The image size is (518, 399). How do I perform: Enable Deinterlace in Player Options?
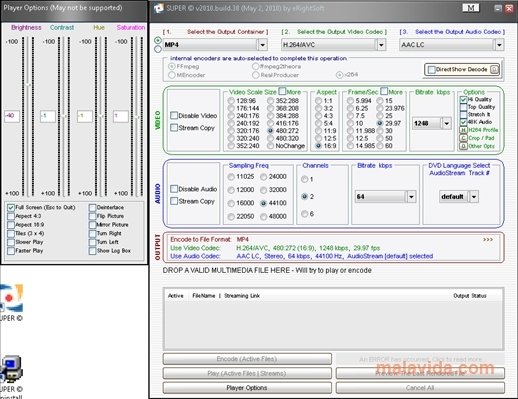click(x=92, y=208)
